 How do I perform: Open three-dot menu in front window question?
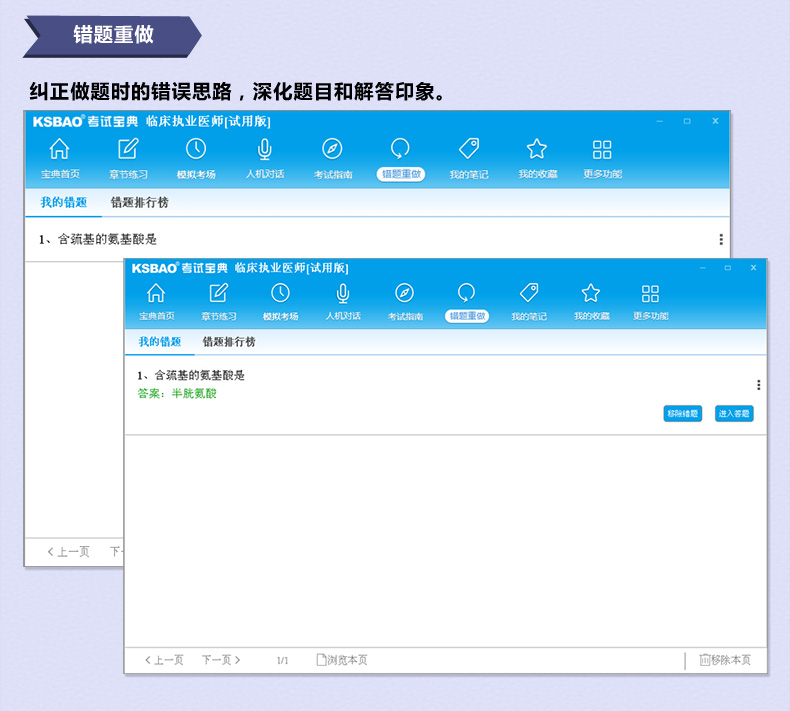tap(758, 385)
